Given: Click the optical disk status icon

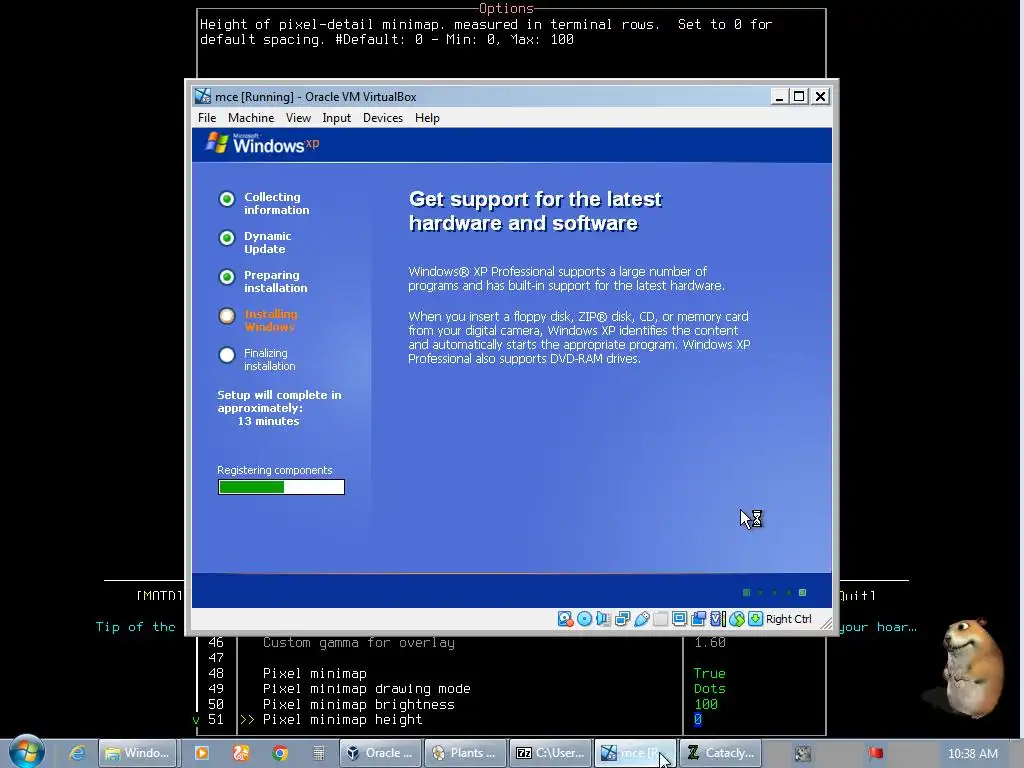Looking at the screenshot, I should click(585, 619).
